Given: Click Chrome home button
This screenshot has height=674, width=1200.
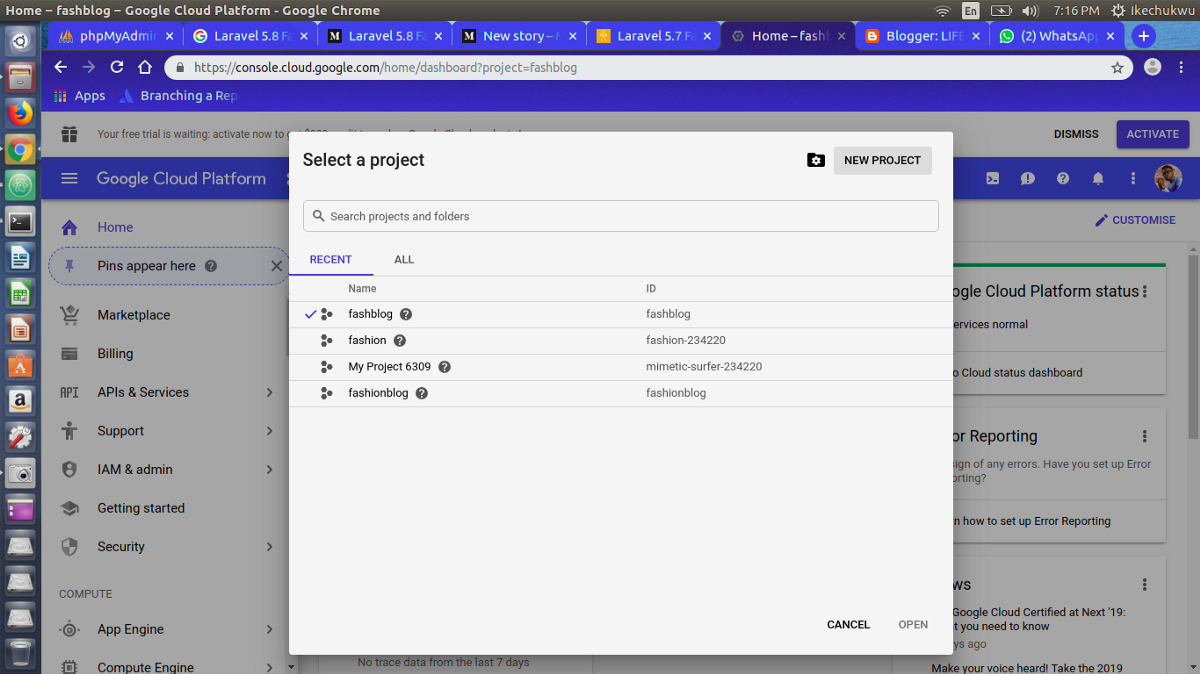Looking at the screenshot, I should [x=145, y=67].
